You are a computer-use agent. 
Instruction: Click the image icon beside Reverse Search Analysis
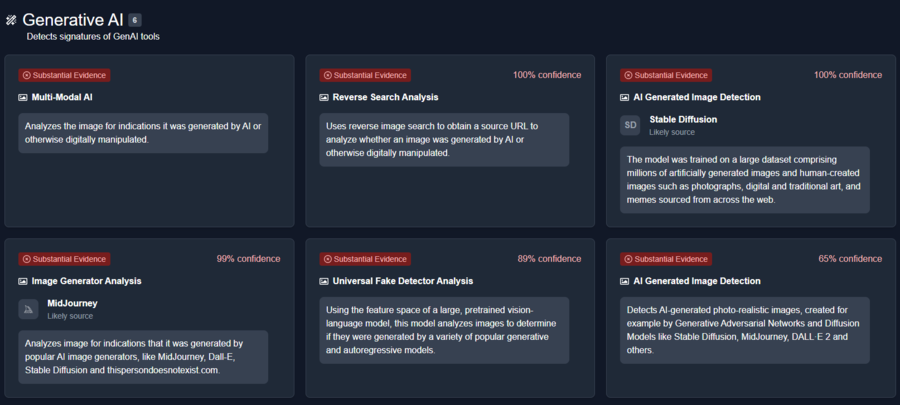[324, 98]
